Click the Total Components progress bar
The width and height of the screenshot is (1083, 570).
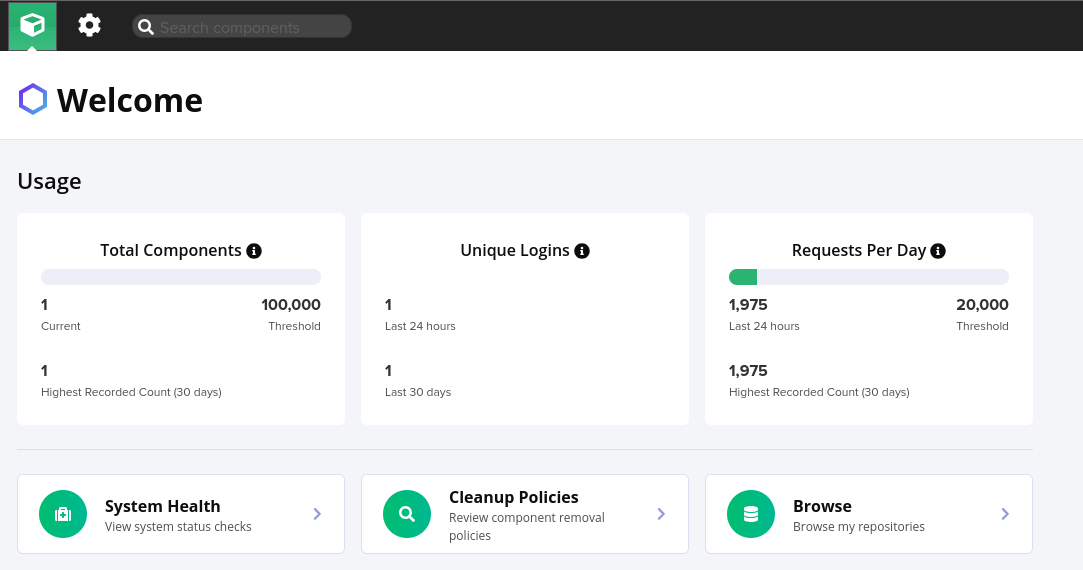pyautogui.click(x=181, y=277)
